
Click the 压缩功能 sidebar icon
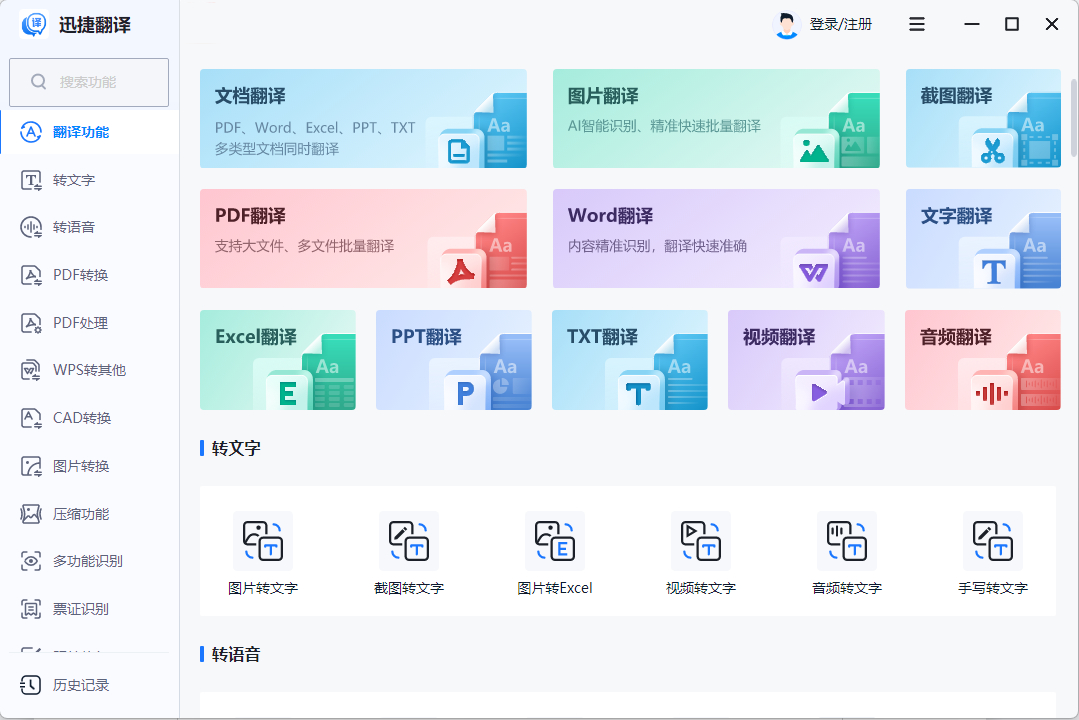(x=31, y=513)
